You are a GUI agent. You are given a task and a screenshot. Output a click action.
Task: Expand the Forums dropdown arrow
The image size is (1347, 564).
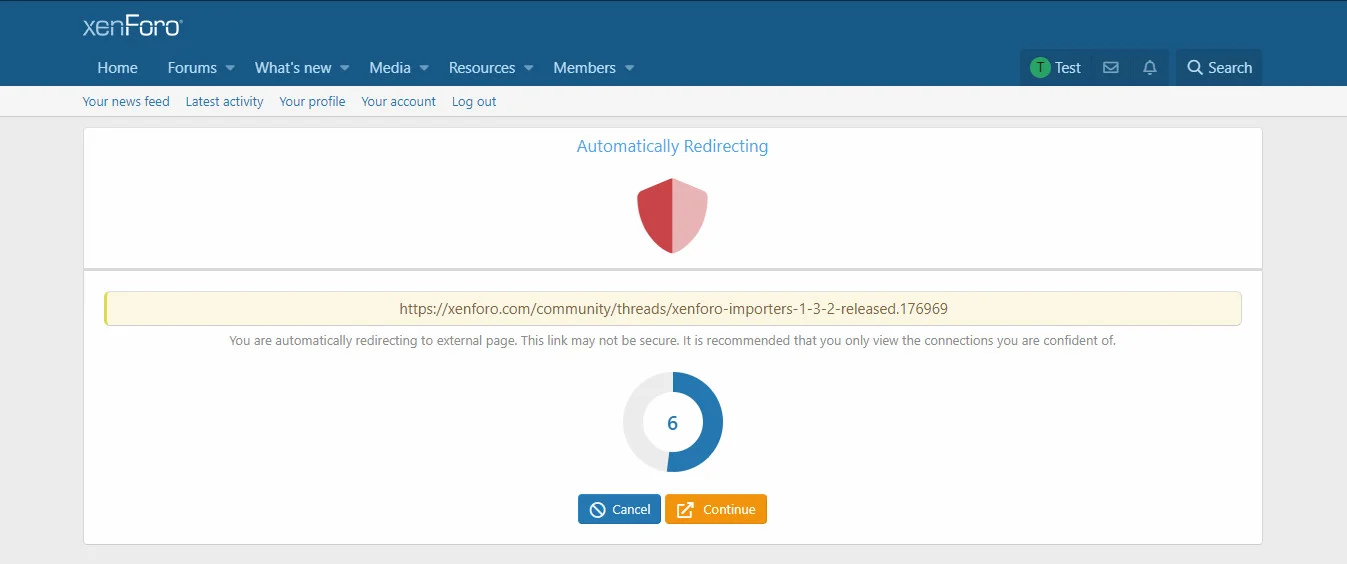[x=230, y=68]
